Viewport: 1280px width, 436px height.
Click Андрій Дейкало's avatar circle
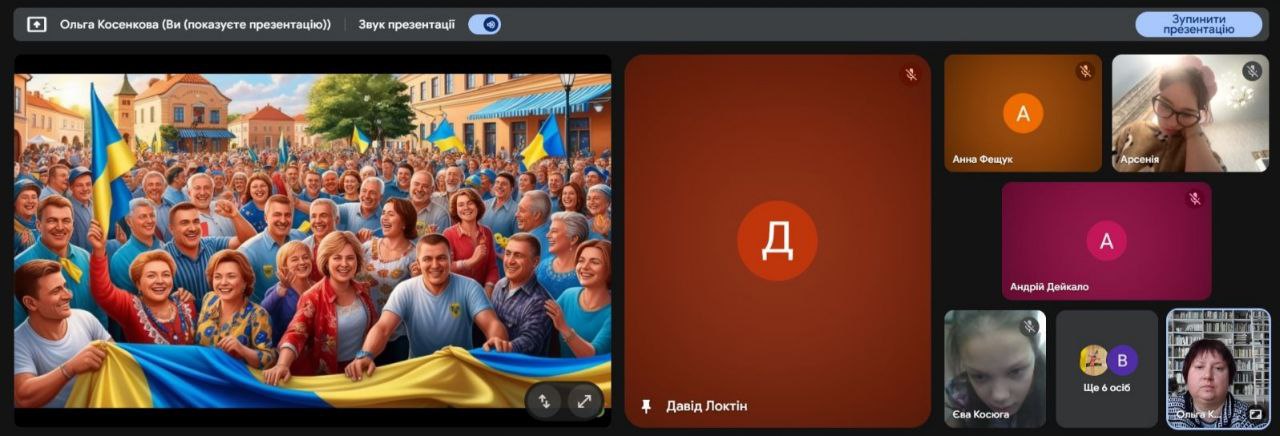point(1106,240)
